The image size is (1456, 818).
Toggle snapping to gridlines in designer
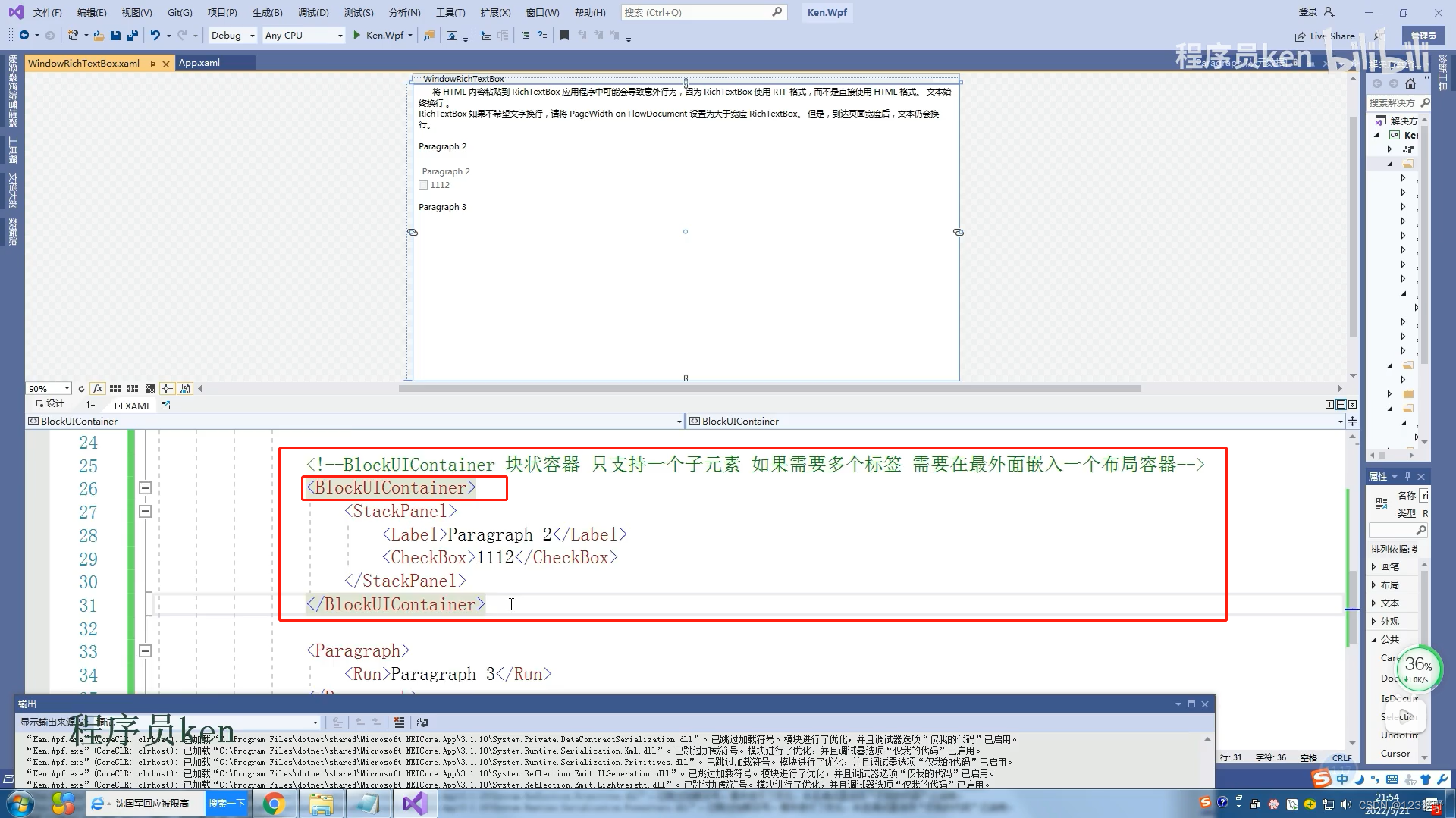point(133,388)
